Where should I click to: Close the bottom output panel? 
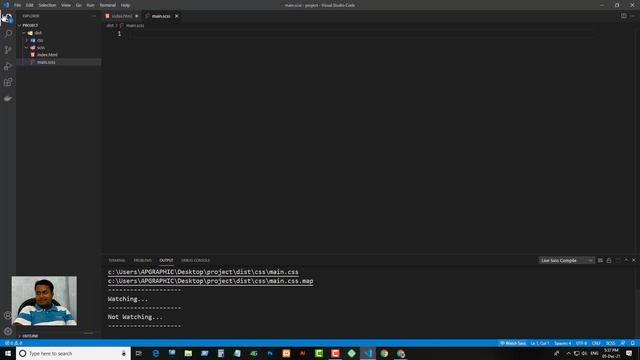tap(634, 260)
